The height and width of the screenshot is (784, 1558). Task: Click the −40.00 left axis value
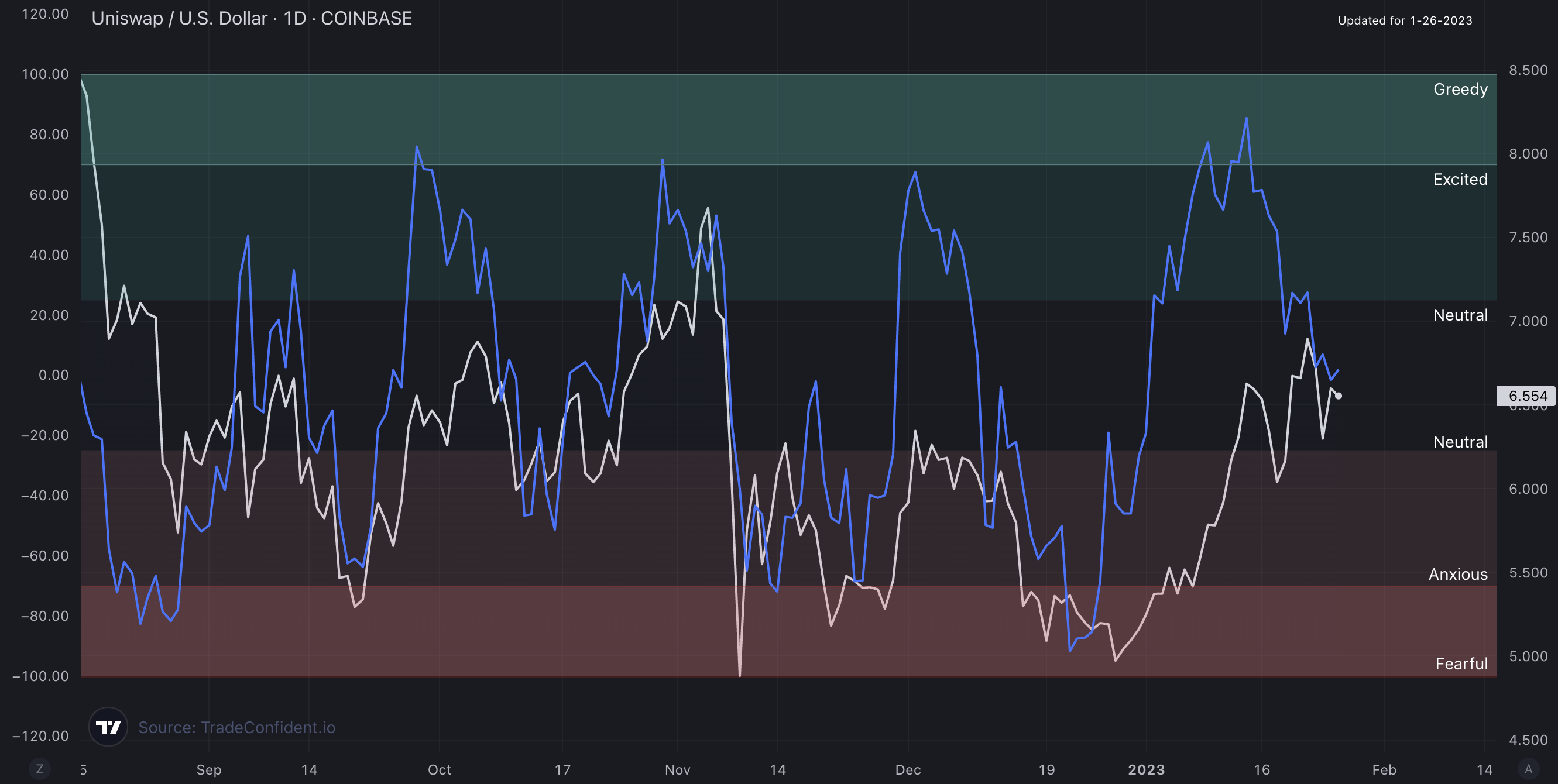point(44,496)
